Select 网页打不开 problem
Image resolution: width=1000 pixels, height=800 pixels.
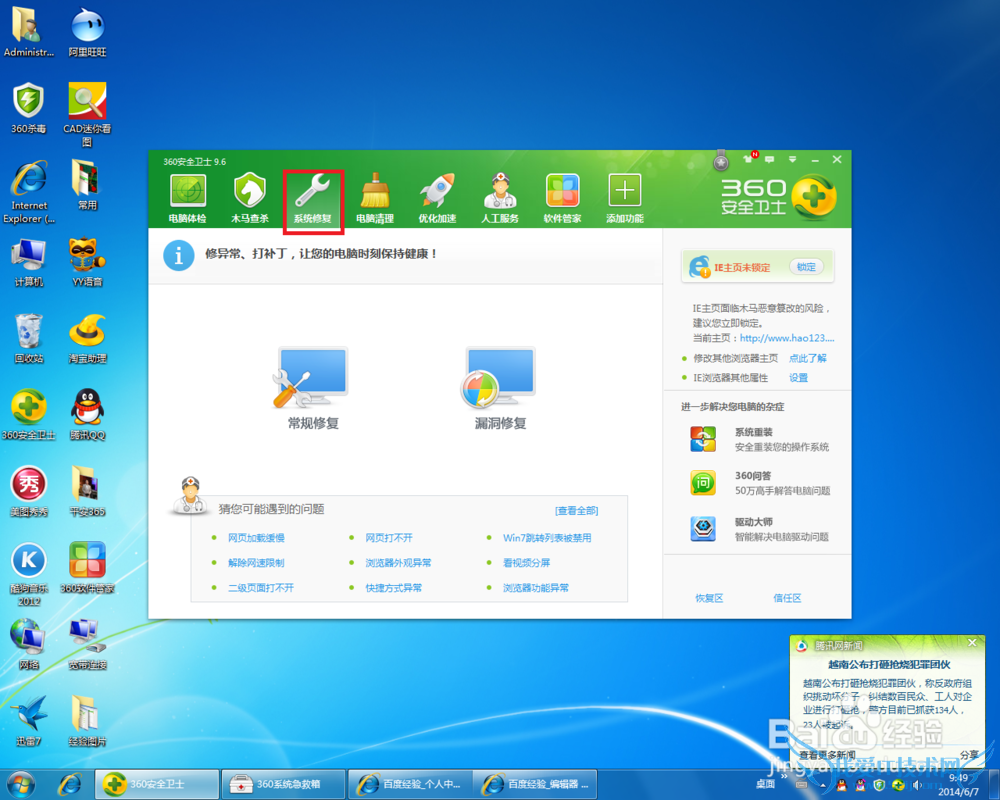(388, 538)
